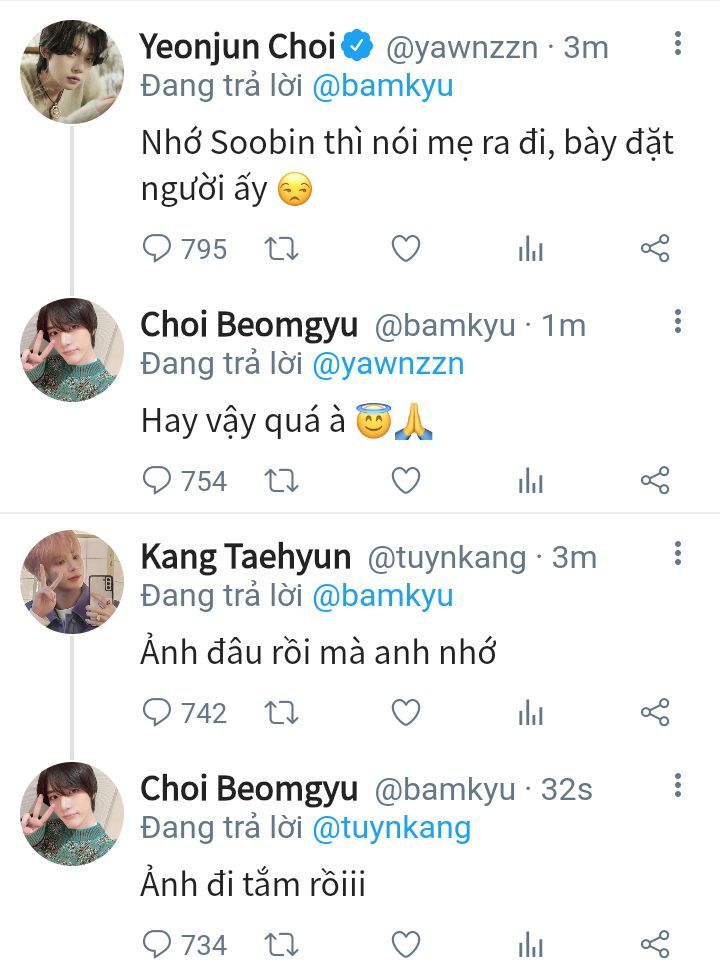Image resolution: width=720 pixels, height=972 pixels.
Task: Open @bamkyu mention in Yeonjun's reply
Action: 383,86
